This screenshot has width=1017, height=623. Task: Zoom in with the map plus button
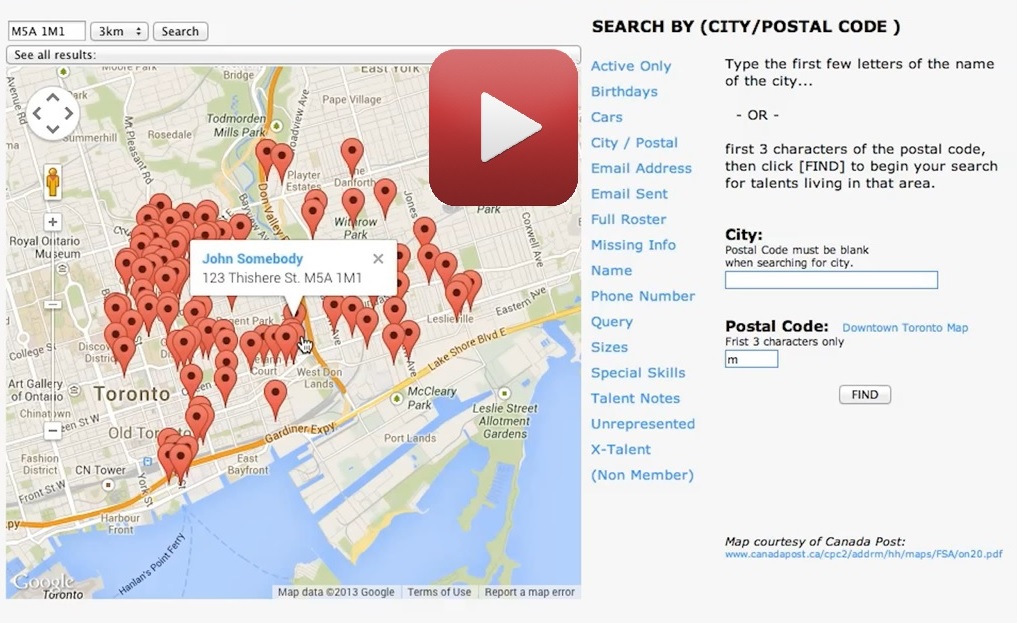coord(52,222)
